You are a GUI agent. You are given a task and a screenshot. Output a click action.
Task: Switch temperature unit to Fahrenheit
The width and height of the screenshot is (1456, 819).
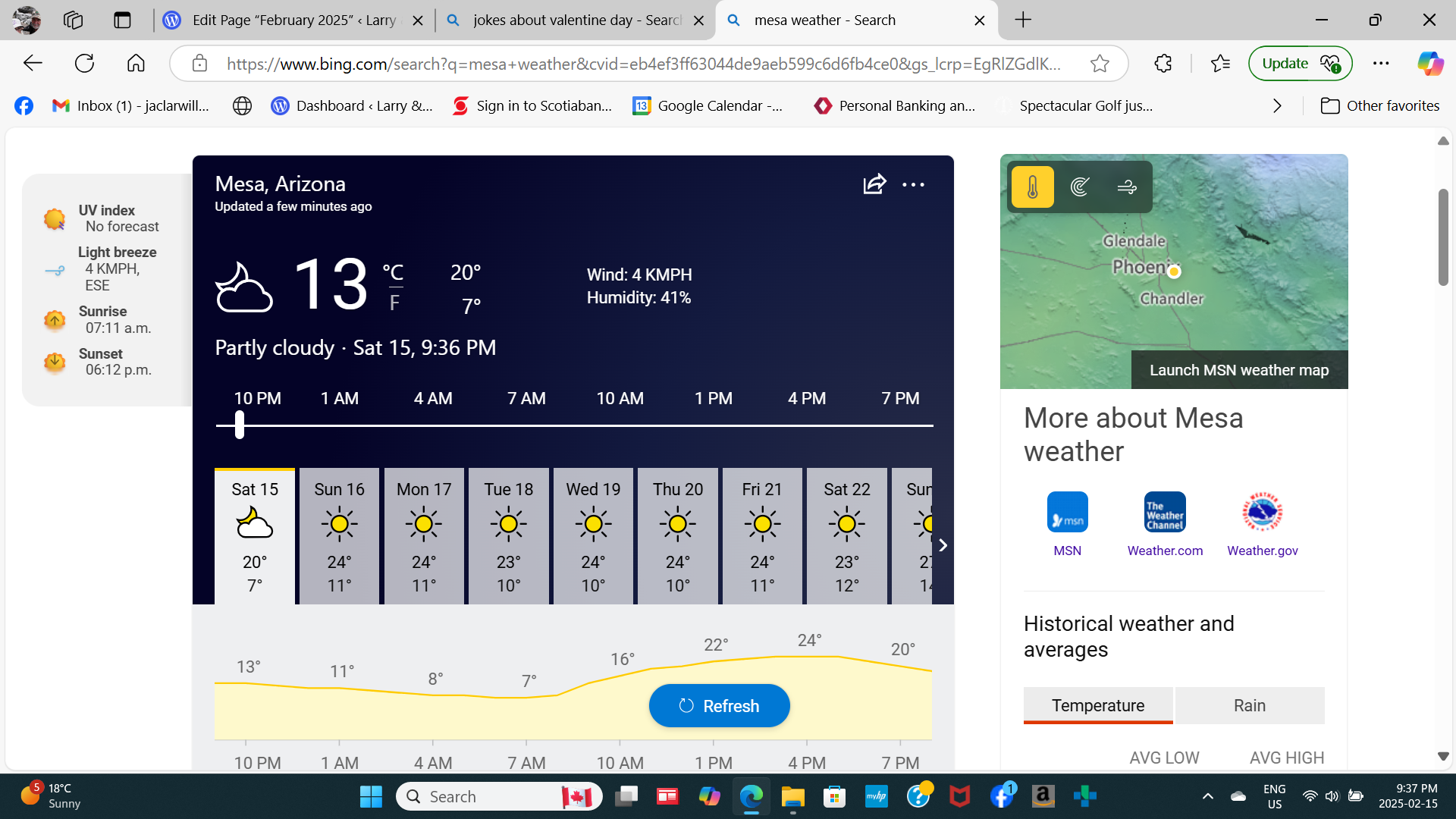[x=394, y=303]
